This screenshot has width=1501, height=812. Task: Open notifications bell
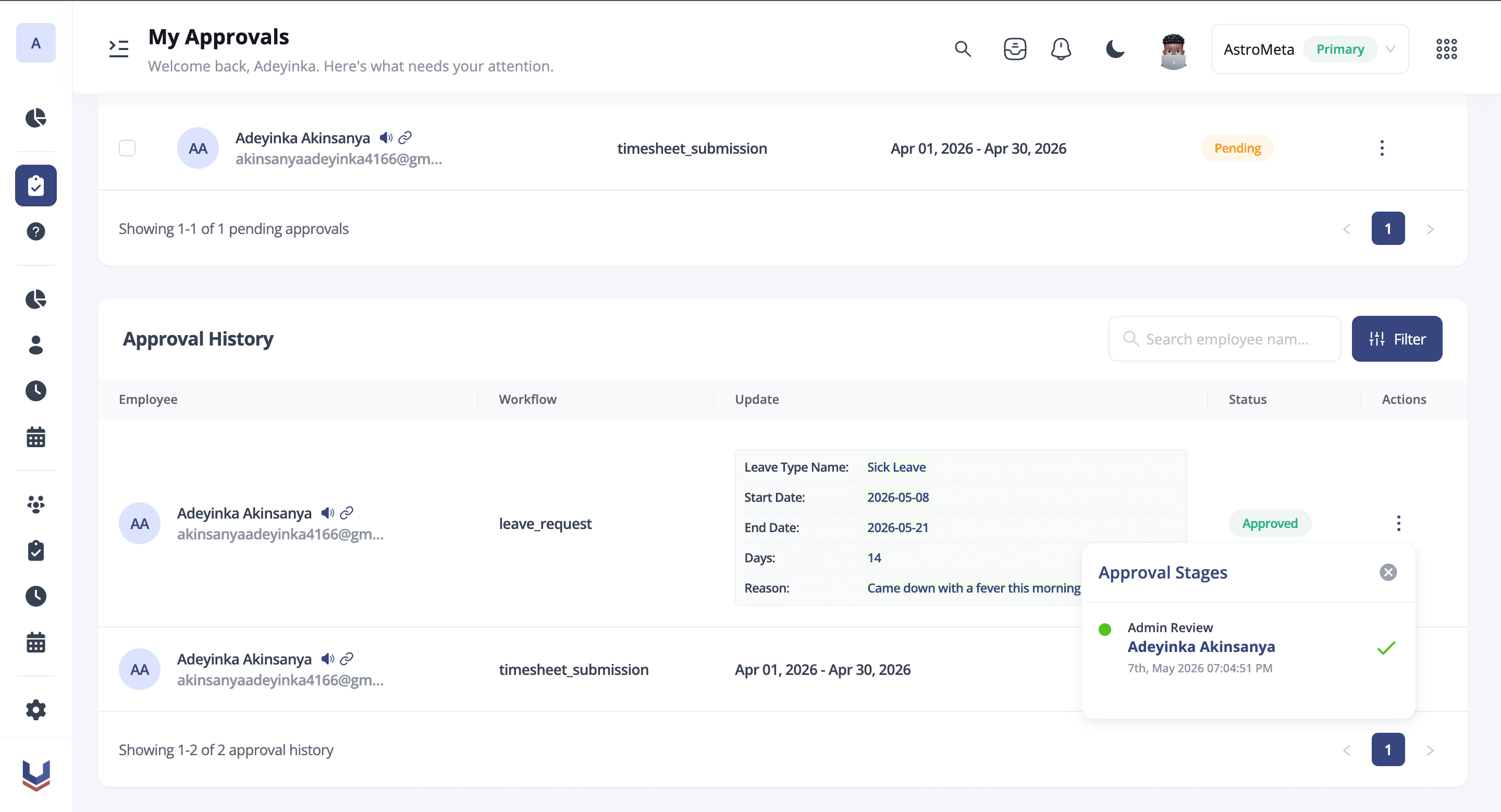point(1061,49)
